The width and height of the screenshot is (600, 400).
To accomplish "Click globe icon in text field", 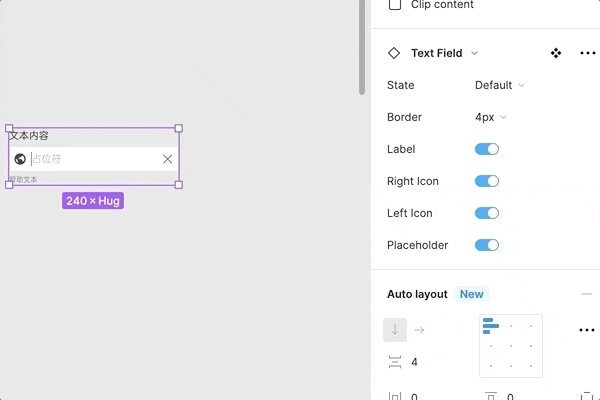I will click(20, 159).
